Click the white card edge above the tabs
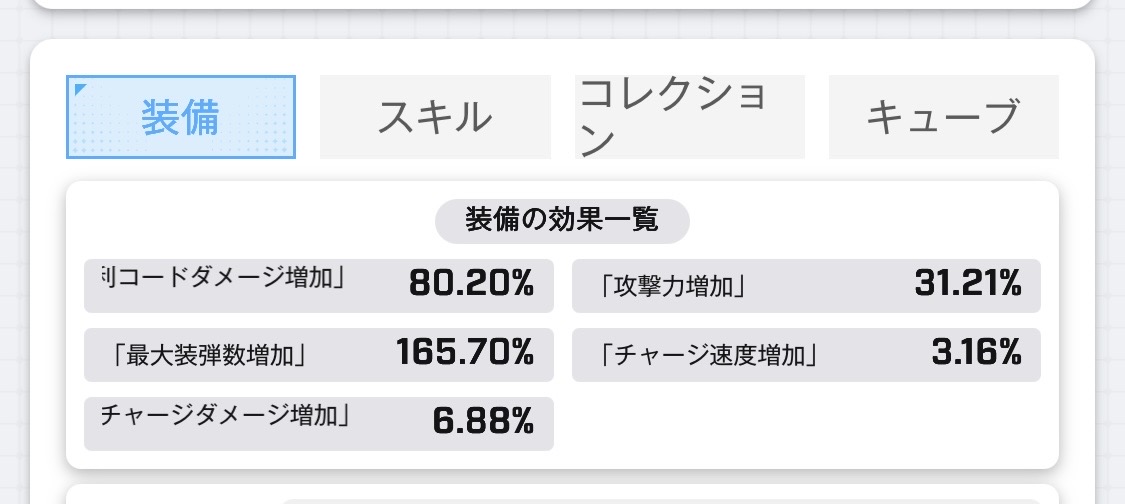 click(x=562, y=4)
